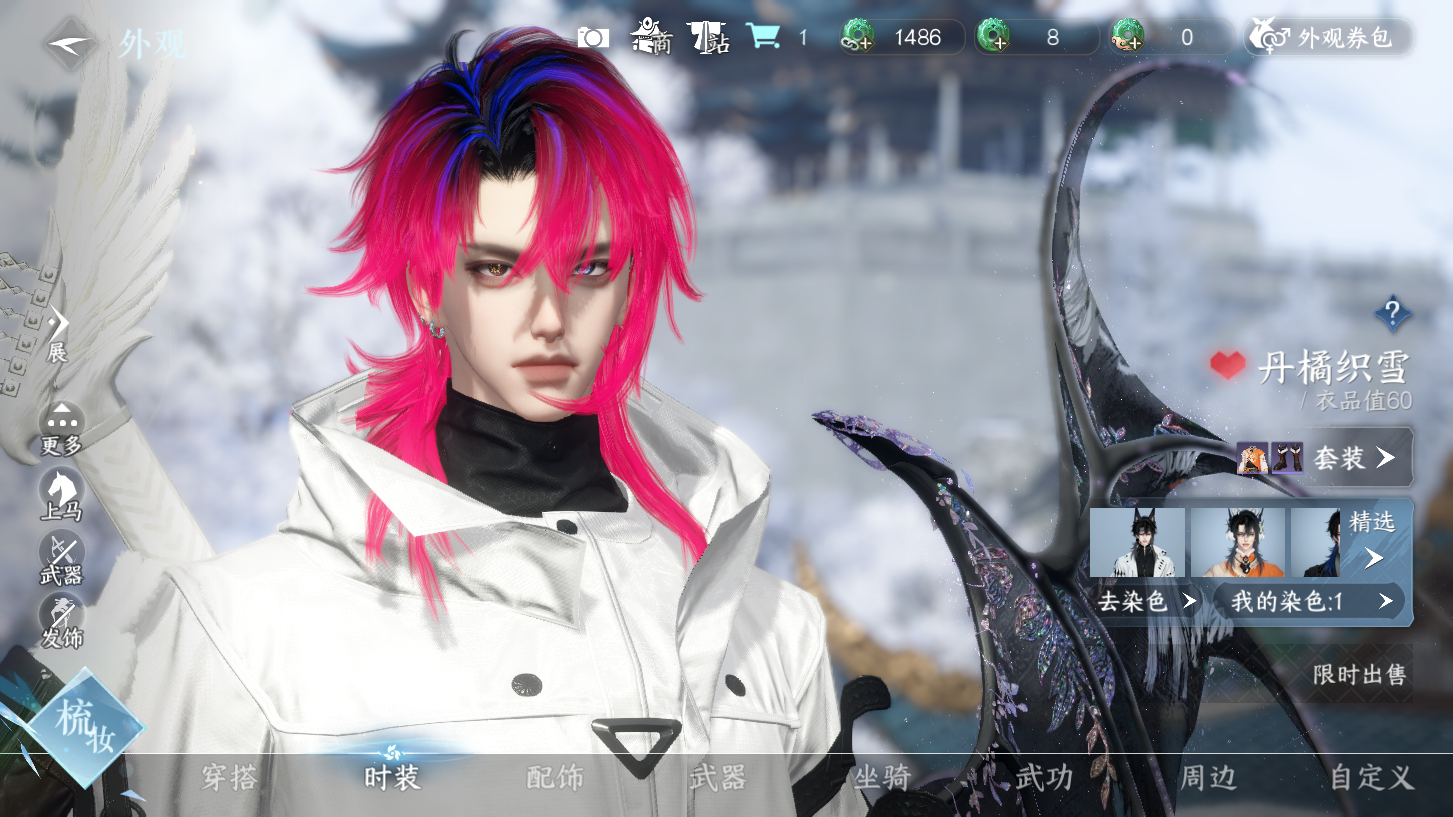This screenshot has height=817, width=1453.
Task: Favorite 丹橘织雪 with the red heart
Action: 1227,366
